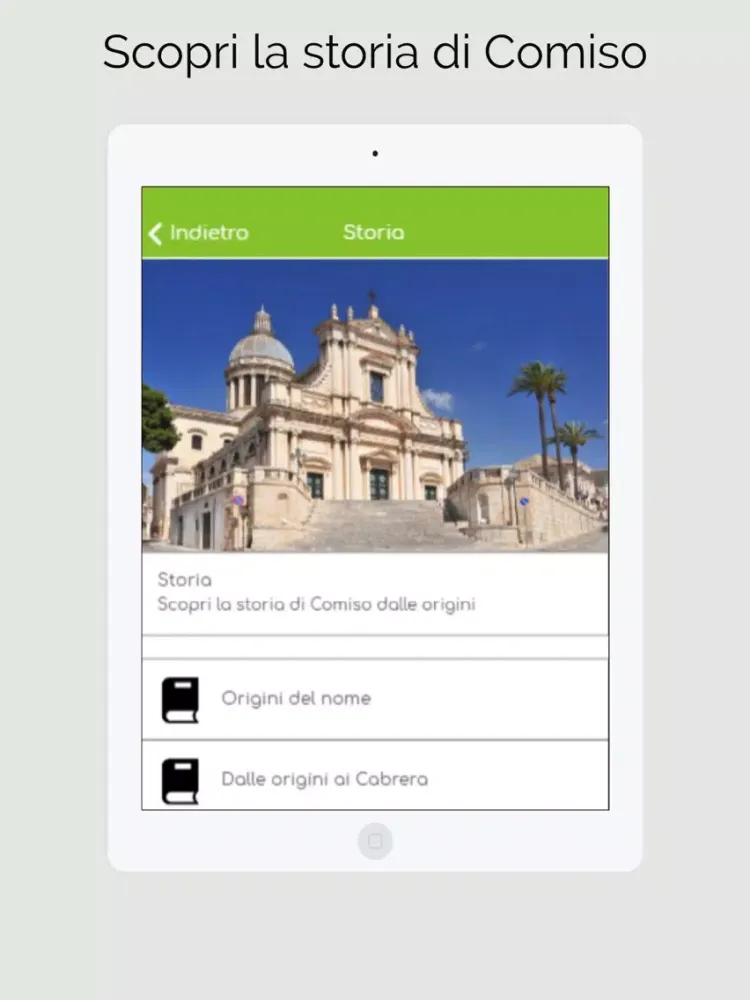
Task: Click the Storia title in green header
Action: [373, 233]
